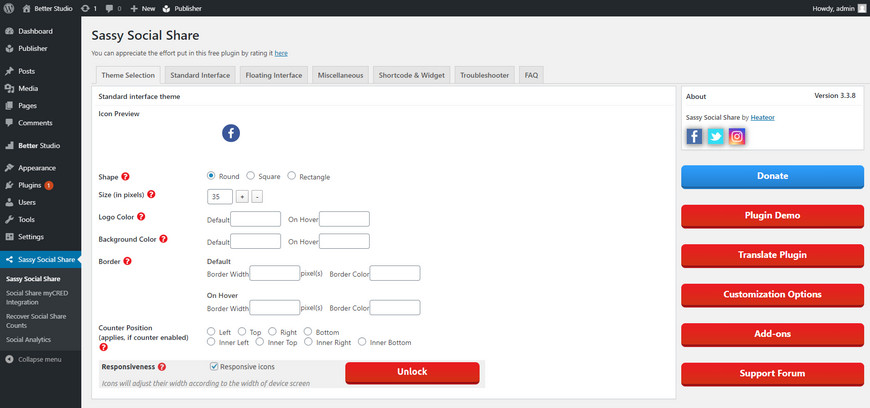This screenshot has width=870, height=408.
Task: Open the comments bubble in admin bar
Action: coord(113,8)
